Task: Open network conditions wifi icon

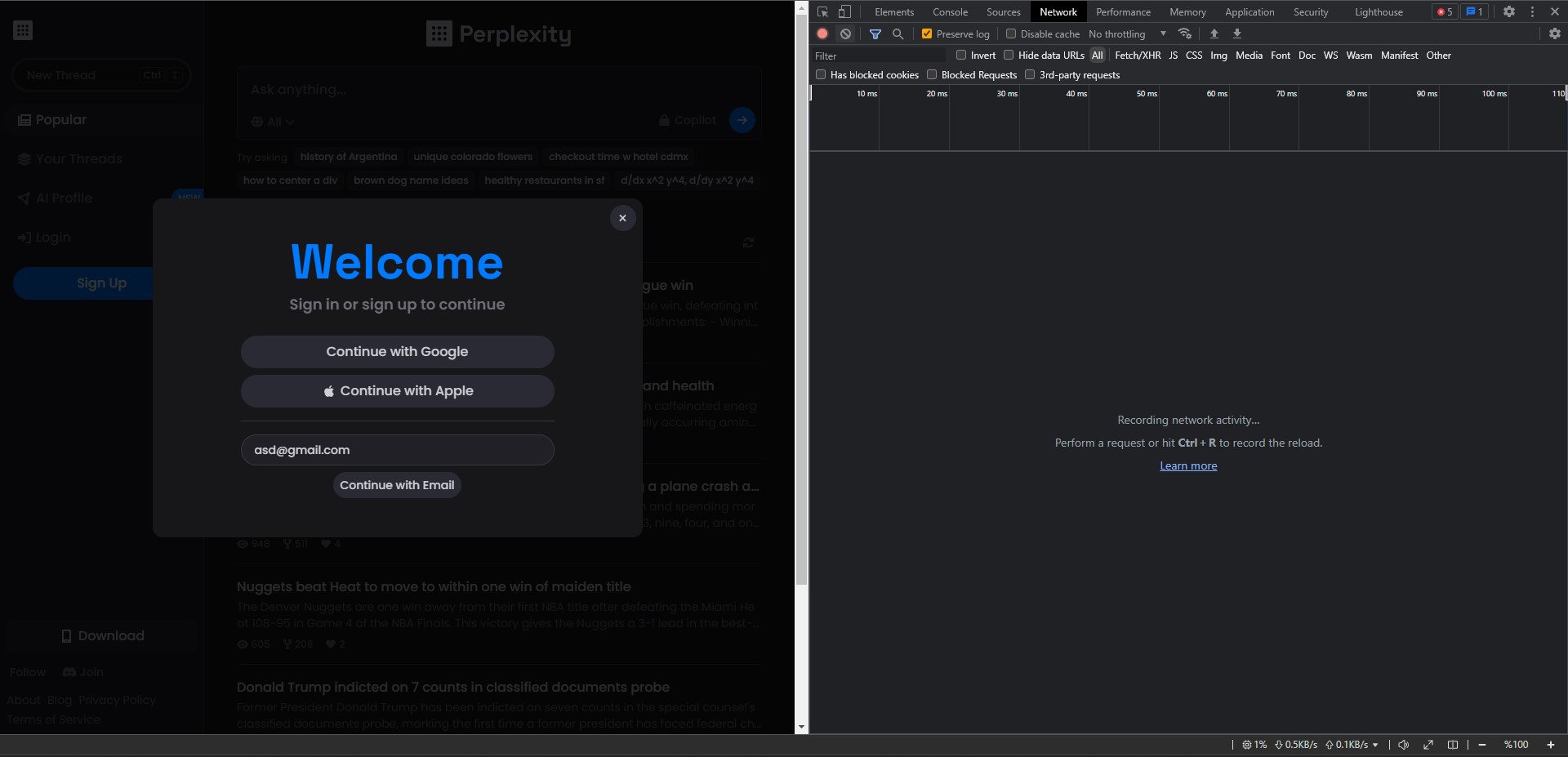Action: [x=1184, y=33]
